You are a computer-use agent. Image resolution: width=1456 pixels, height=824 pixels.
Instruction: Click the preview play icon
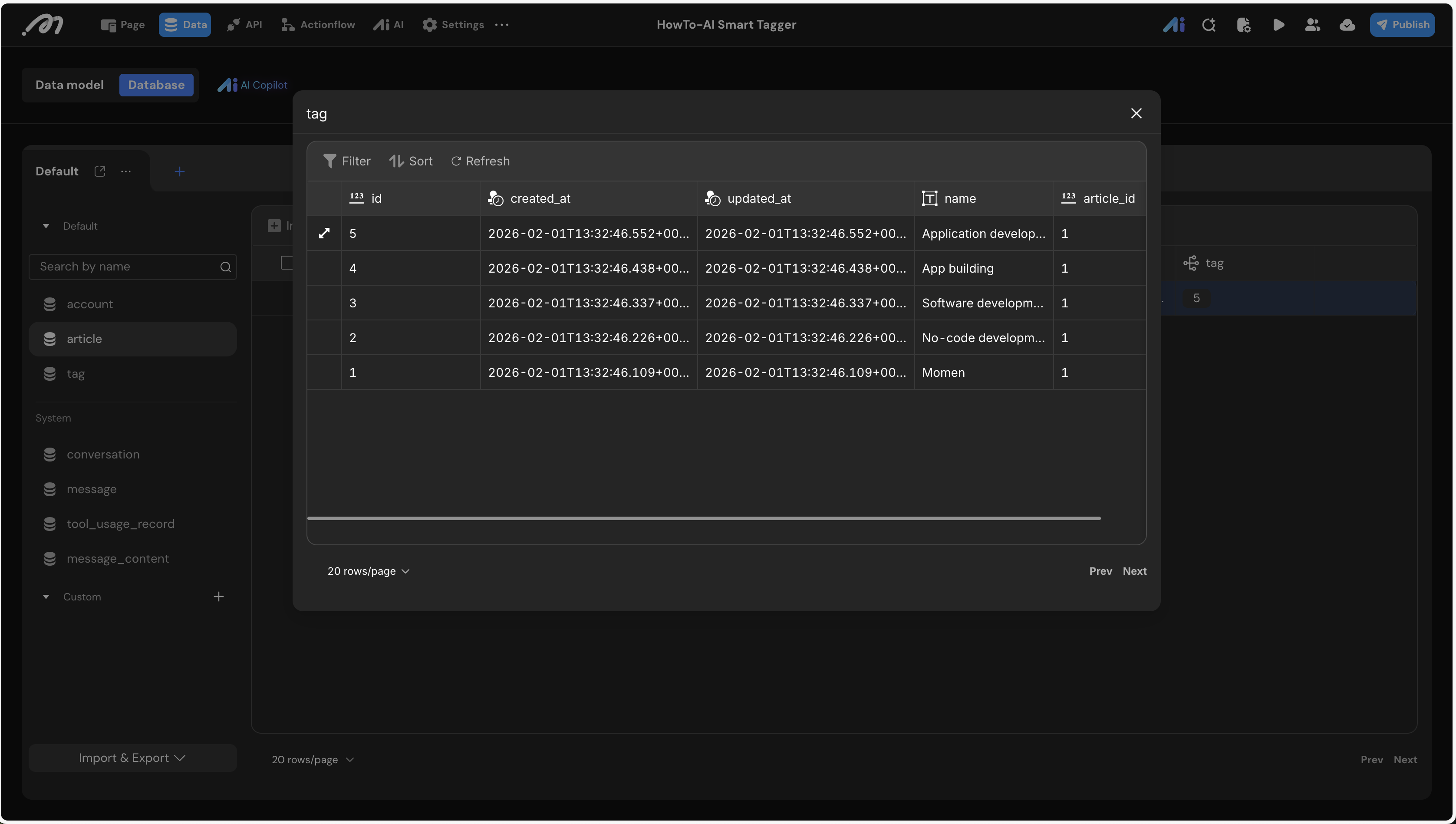click(x=1278, y=25)
